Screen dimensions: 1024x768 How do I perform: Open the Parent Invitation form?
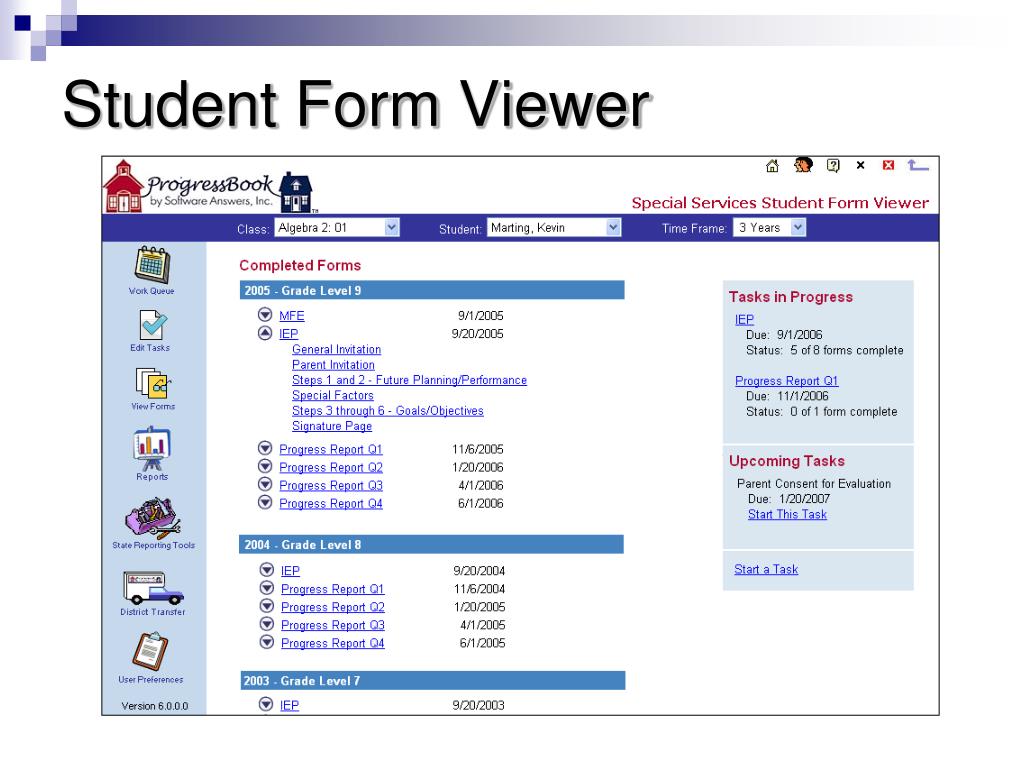[x=333, y=365]
